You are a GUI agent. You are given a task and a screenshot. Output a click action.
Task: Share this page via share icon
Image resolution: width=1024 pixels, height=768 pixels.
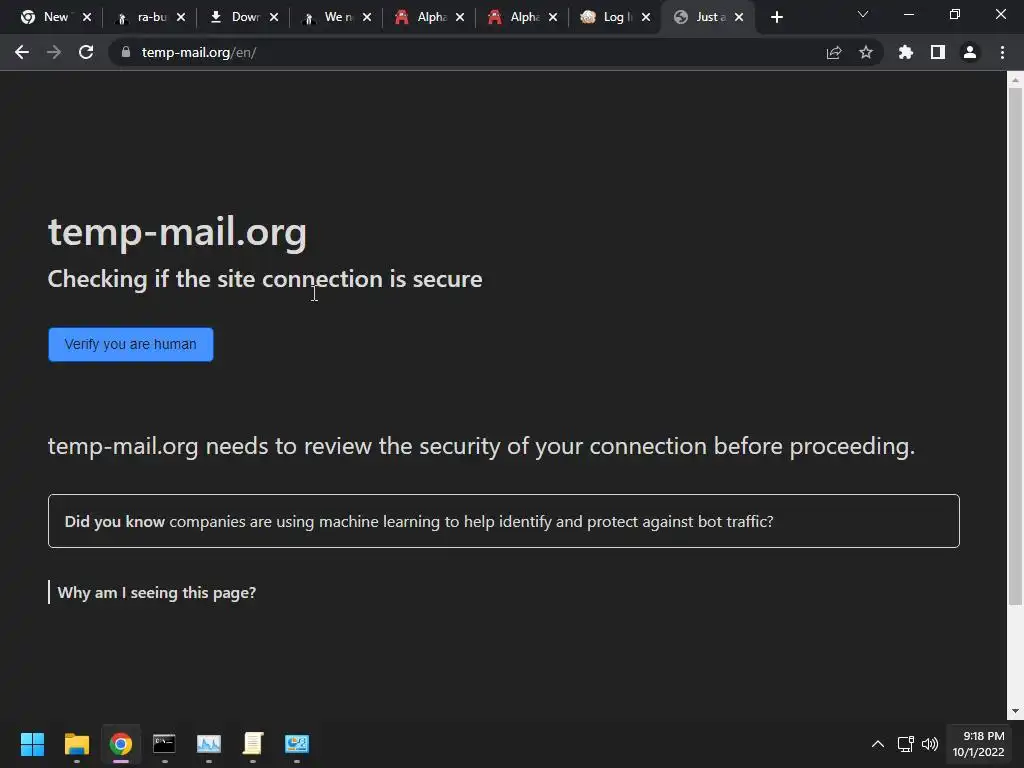click(x=834, y=52)
